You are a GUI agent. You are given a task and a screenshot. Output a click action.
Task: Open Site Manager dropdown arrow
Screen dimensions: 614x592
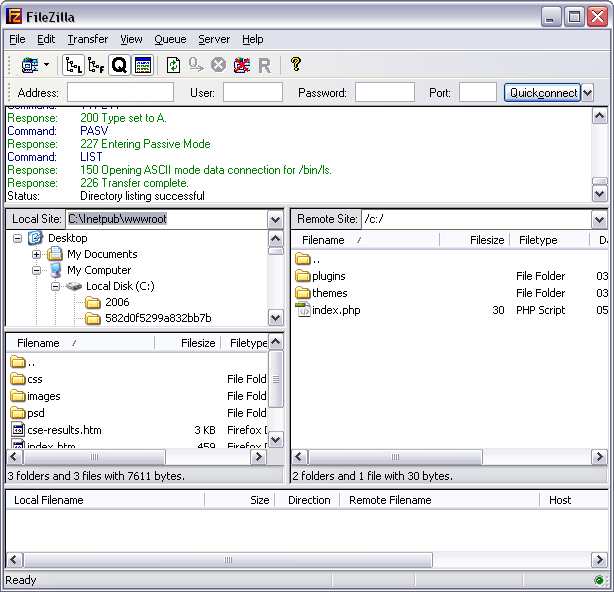pos(47,65)
